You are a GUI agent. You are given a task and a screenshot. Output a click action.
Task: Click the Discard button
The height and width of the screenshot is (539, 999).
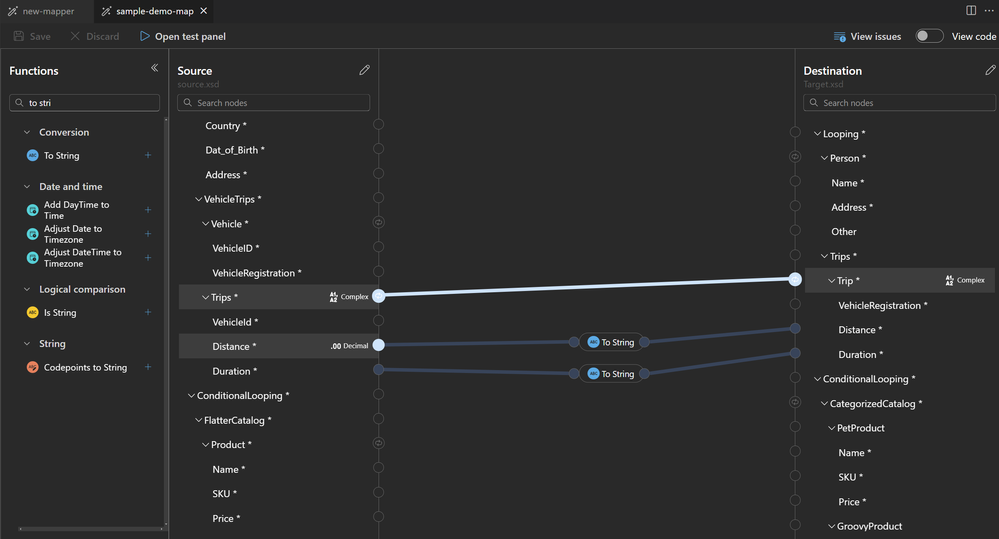tap(94, 36)
